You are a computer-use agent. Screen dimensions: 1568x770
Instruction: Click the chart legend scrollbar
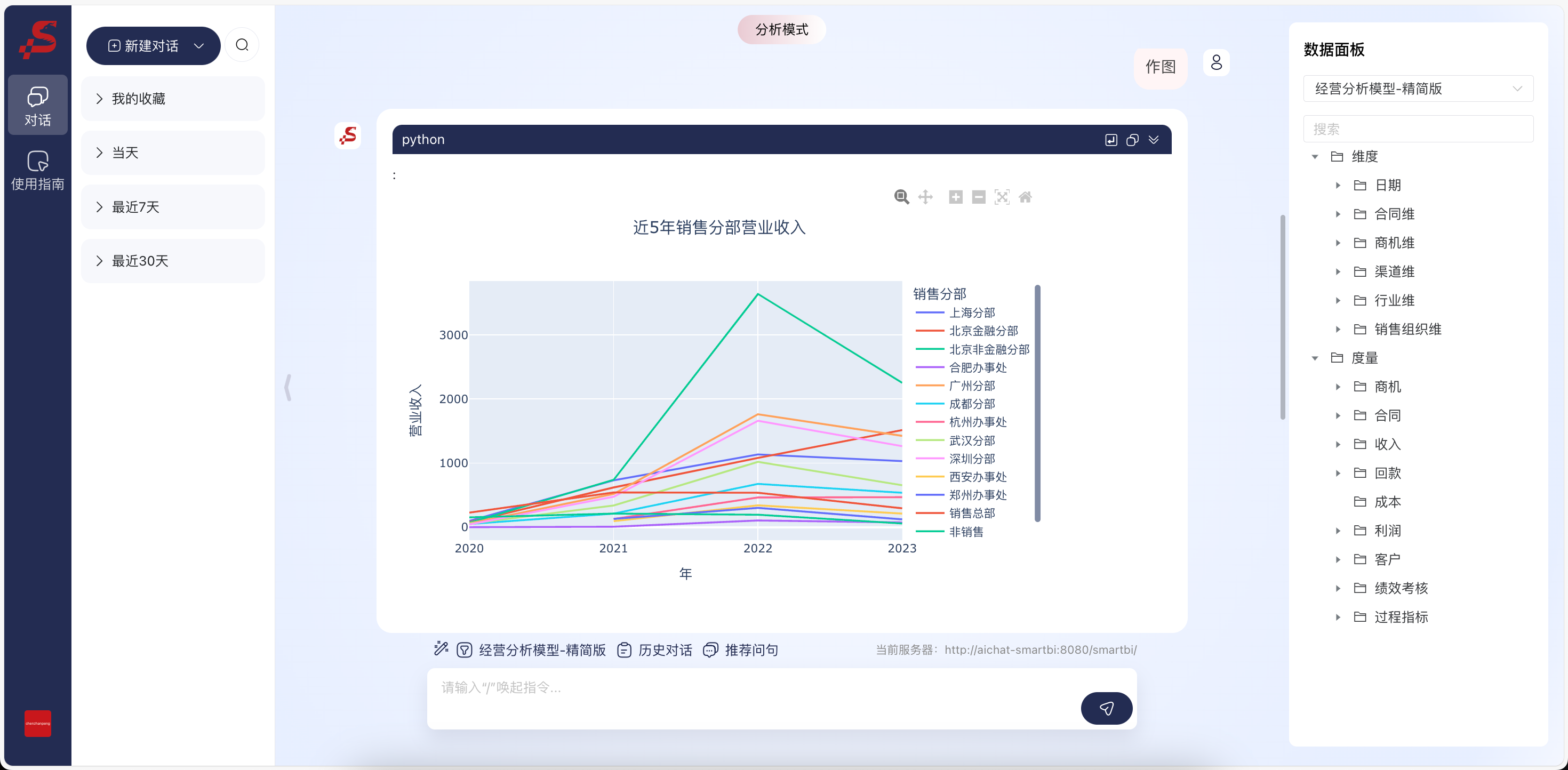click(x=1037, y=403)
